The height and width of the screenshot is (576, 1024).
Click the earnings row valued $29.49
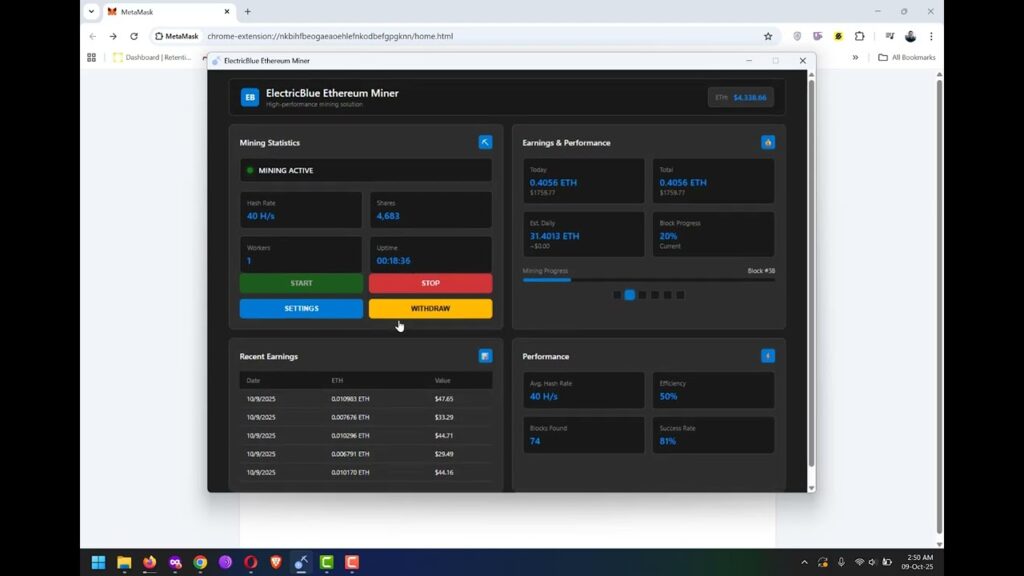pos(366,453)
